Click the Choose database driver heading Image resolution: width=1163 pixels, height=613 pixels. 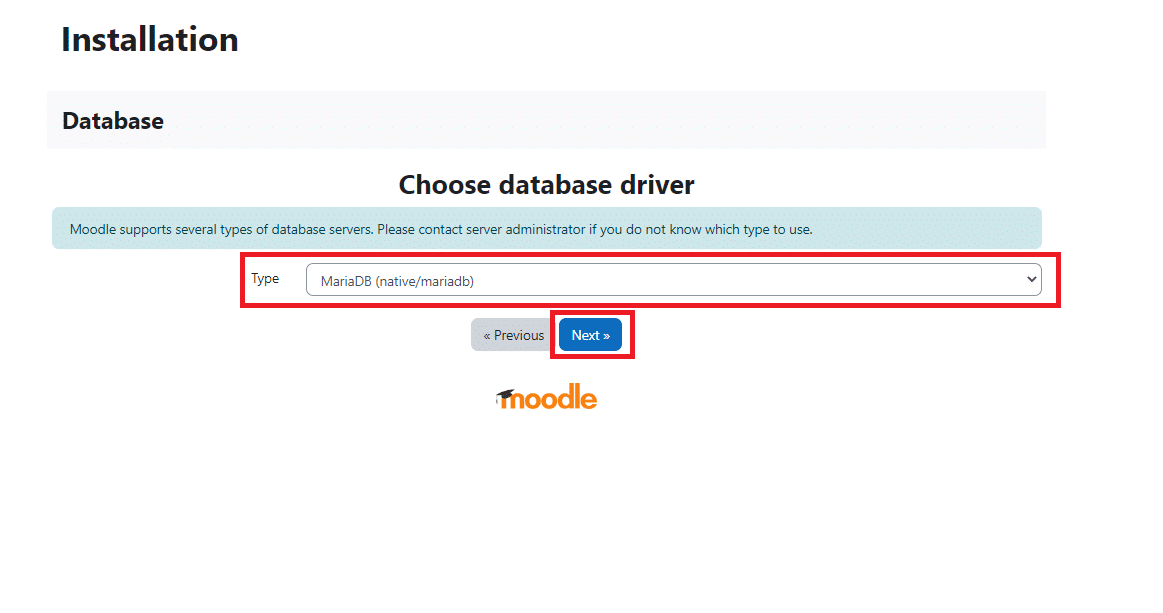[547, 185]
